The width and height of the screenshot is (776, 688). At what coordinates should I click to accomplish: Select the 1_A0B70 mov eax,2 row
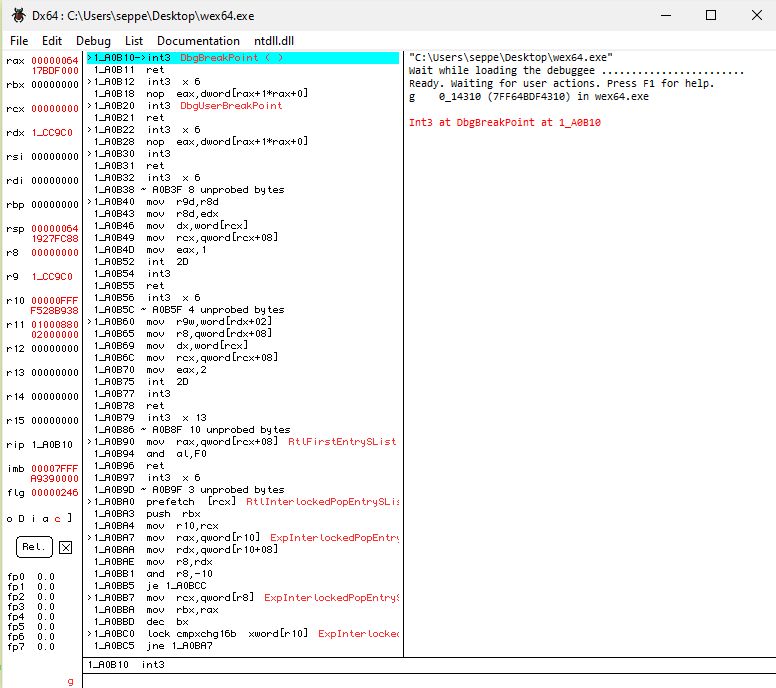click(243, 370)
